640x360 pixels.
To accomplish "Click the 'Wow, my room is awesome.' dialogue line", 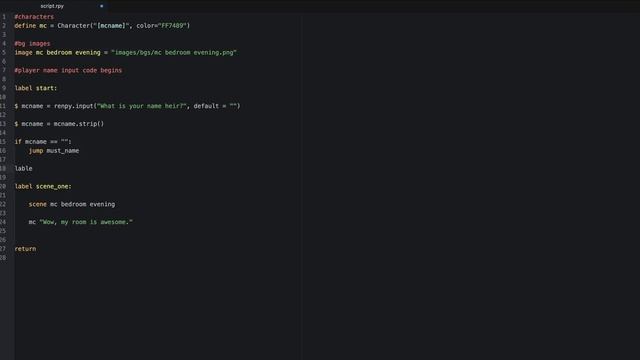I will 81,222.
